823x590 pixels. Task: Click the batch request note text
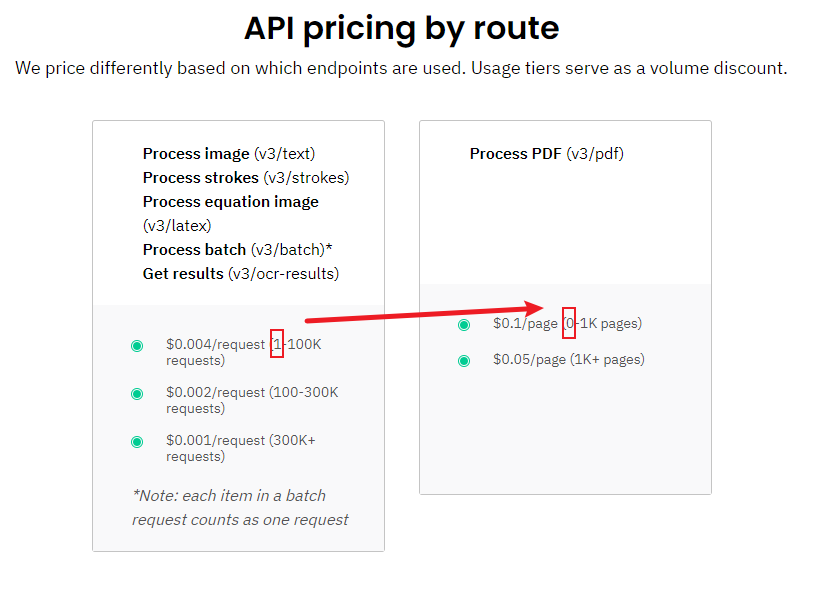point(240,507)
